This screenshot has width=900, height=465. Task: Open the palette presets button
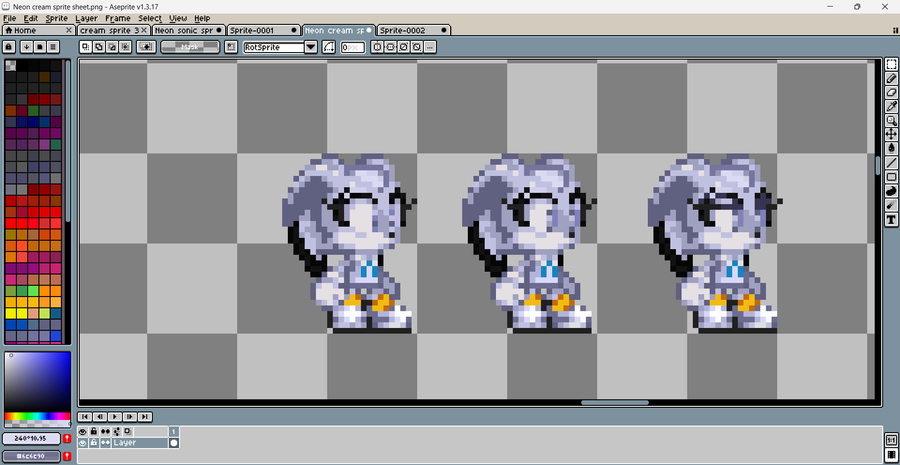point(40,47)
